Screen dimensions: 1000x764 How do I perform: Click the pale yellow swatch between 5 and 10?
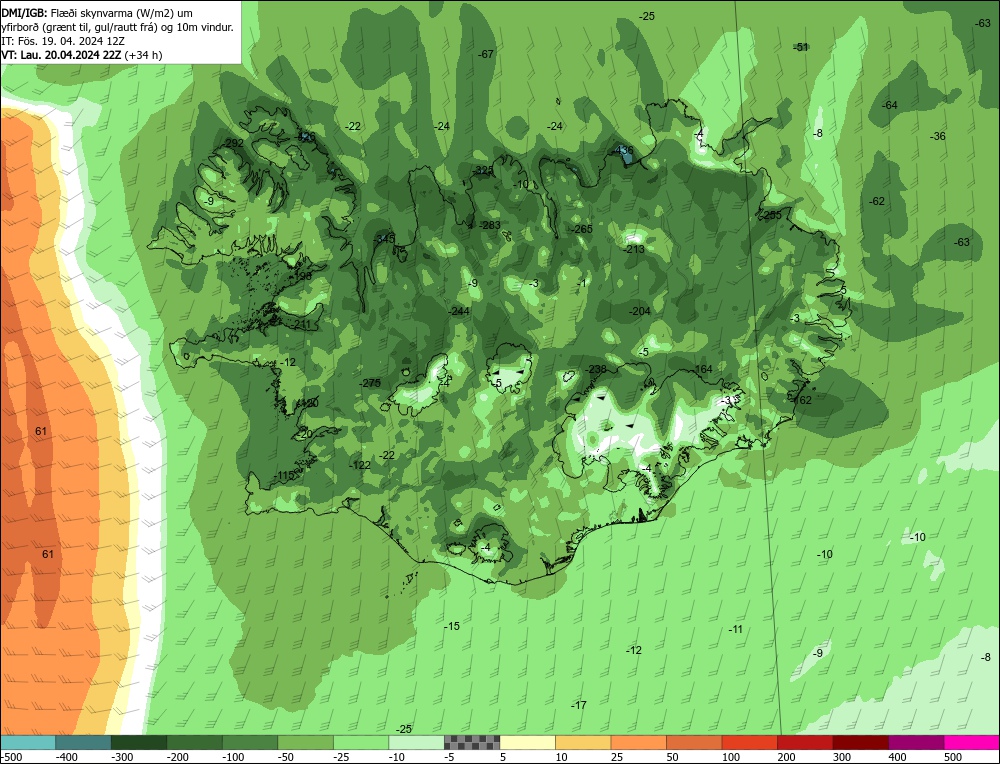(x=527, y=742)
